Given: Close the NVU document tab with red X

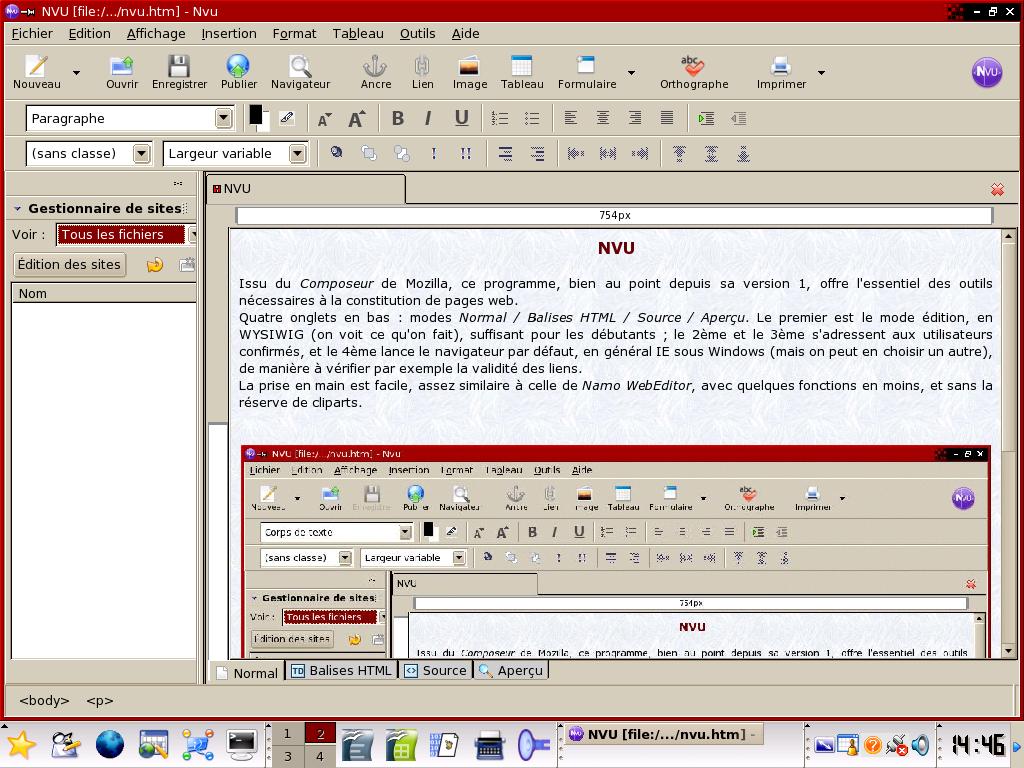Looking at the screenshot, I should point(997,189).
